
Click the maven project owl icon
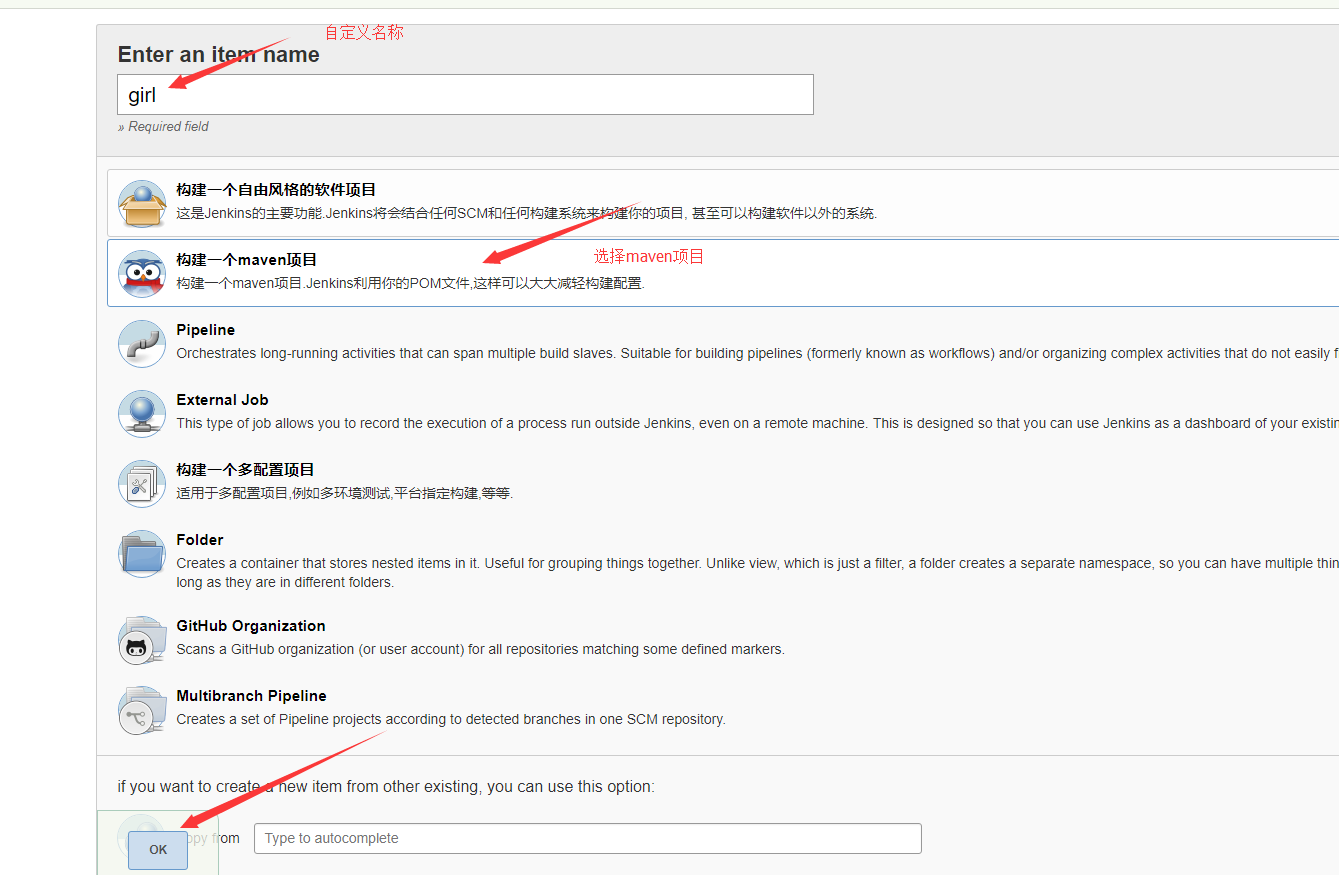pos(141,274)
